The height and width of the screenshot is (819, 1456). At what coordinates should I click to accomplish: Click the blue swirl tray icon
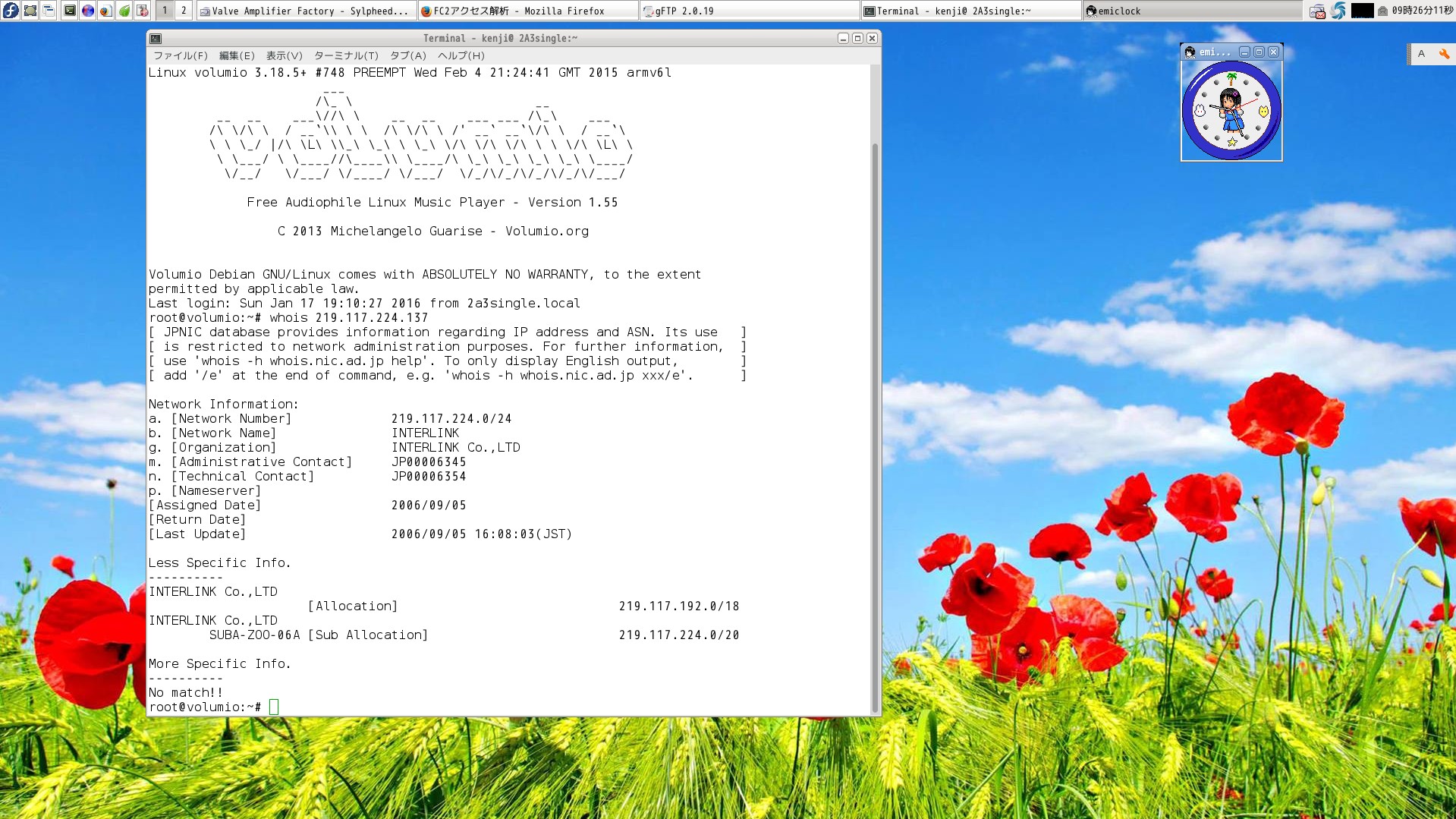point(1338,11)
